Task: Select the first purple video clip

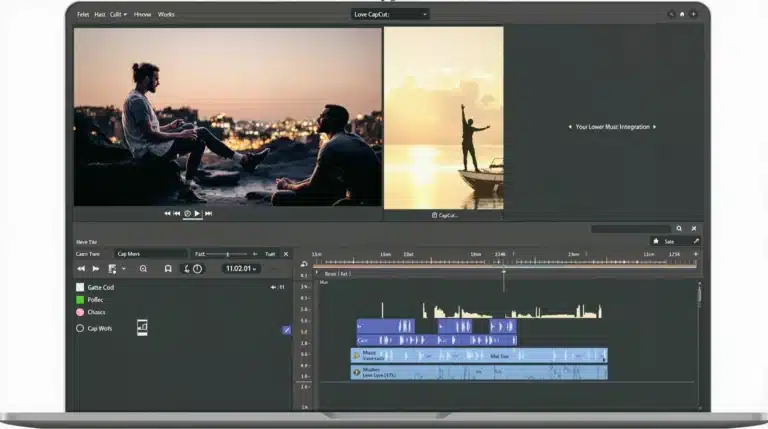Action: tap(385, 326)
